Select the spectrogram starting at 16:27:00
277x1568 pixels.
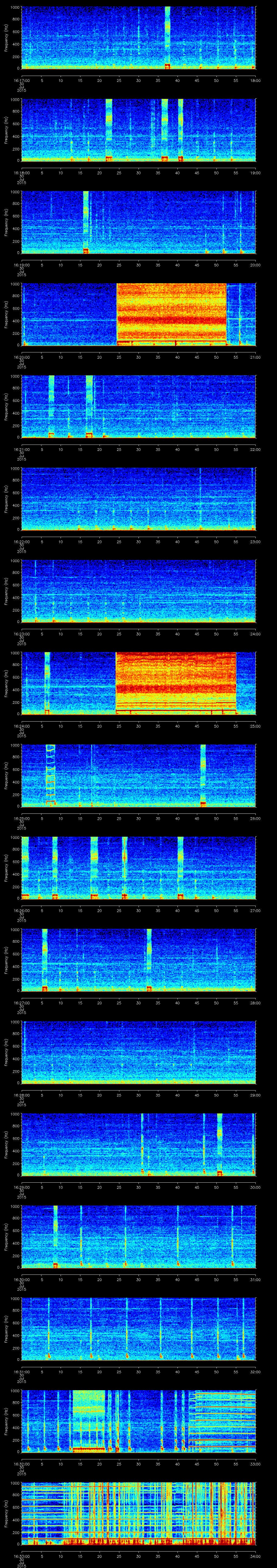[x=138, y=960]
